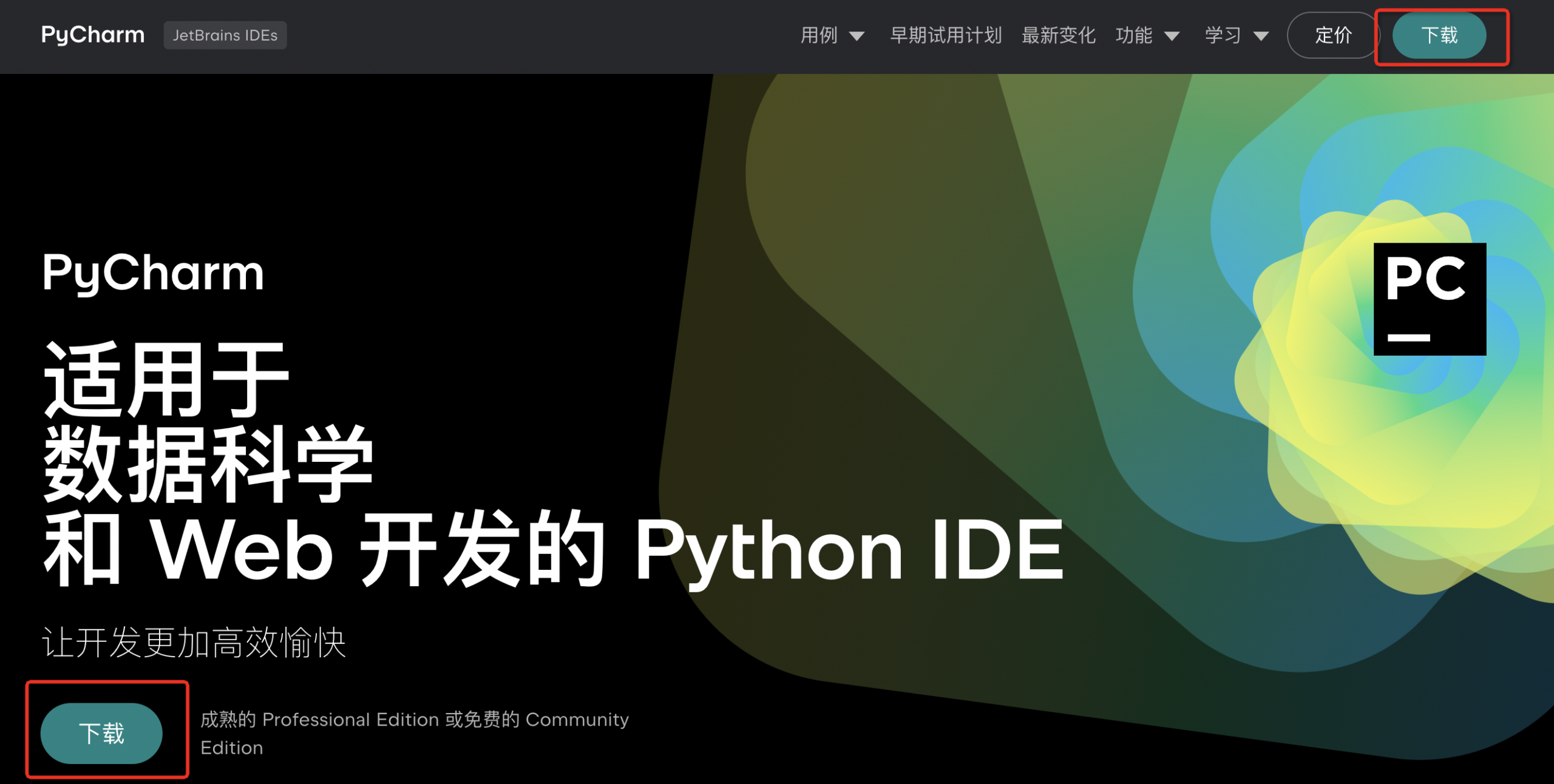
Task: Expand the 学习 dropdown arrow
Action: point(1261,36)
